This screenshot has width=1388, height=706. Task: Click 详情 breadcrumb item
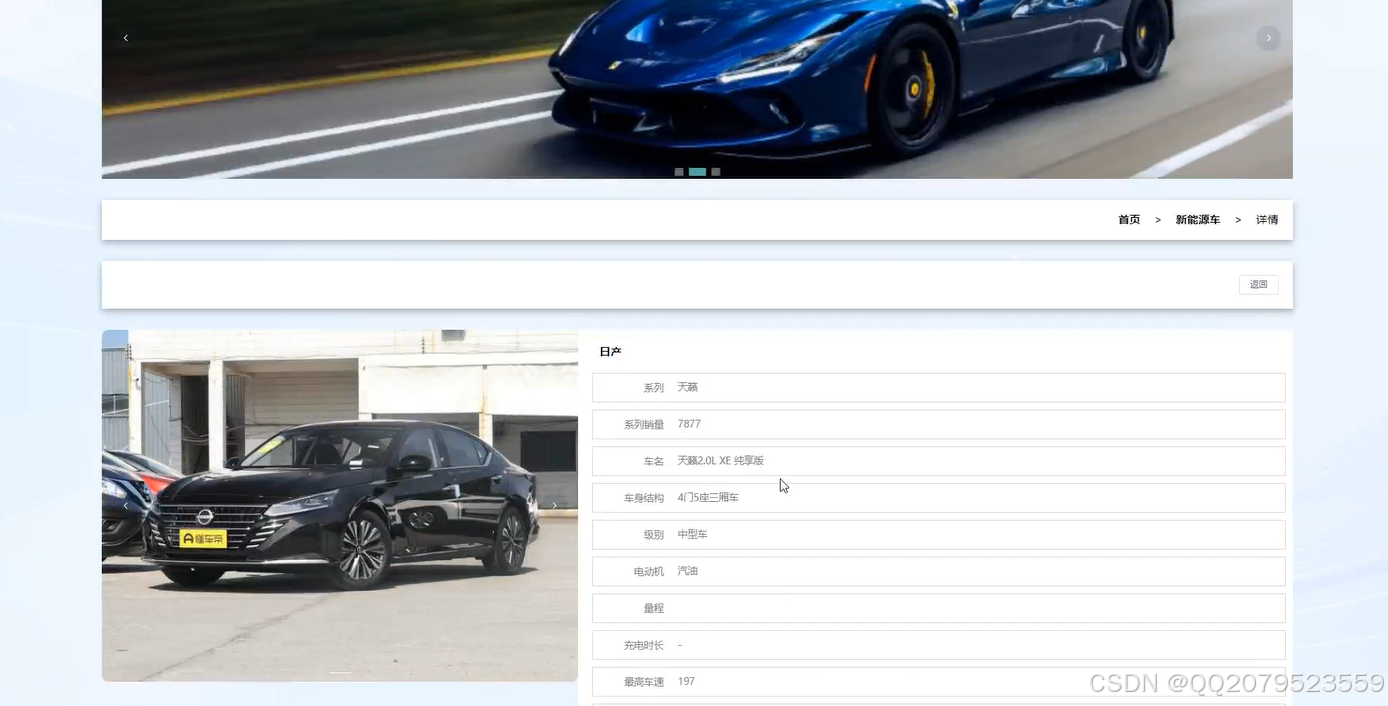1267,220
